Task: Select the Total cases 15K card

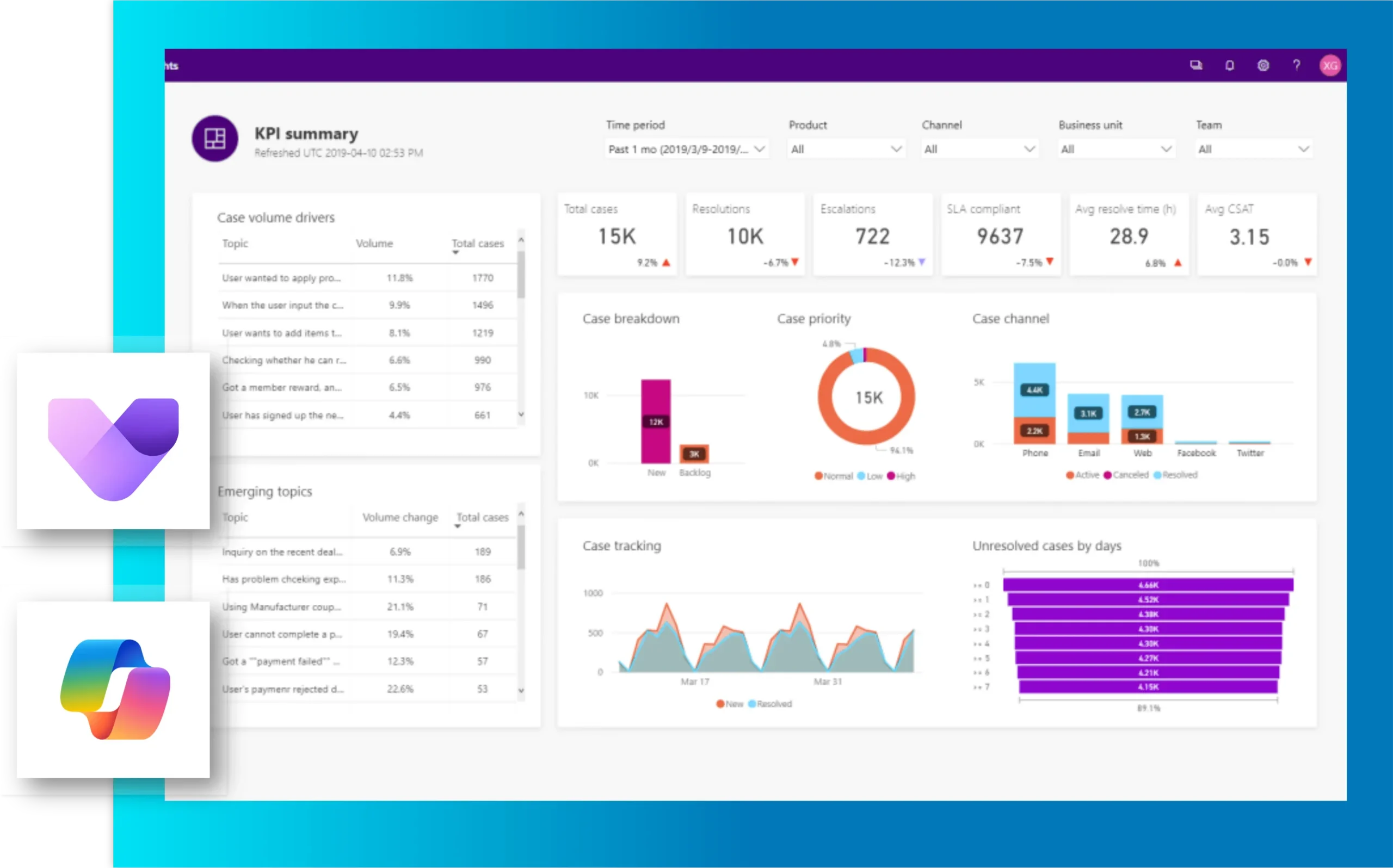Action: point(617,235)
